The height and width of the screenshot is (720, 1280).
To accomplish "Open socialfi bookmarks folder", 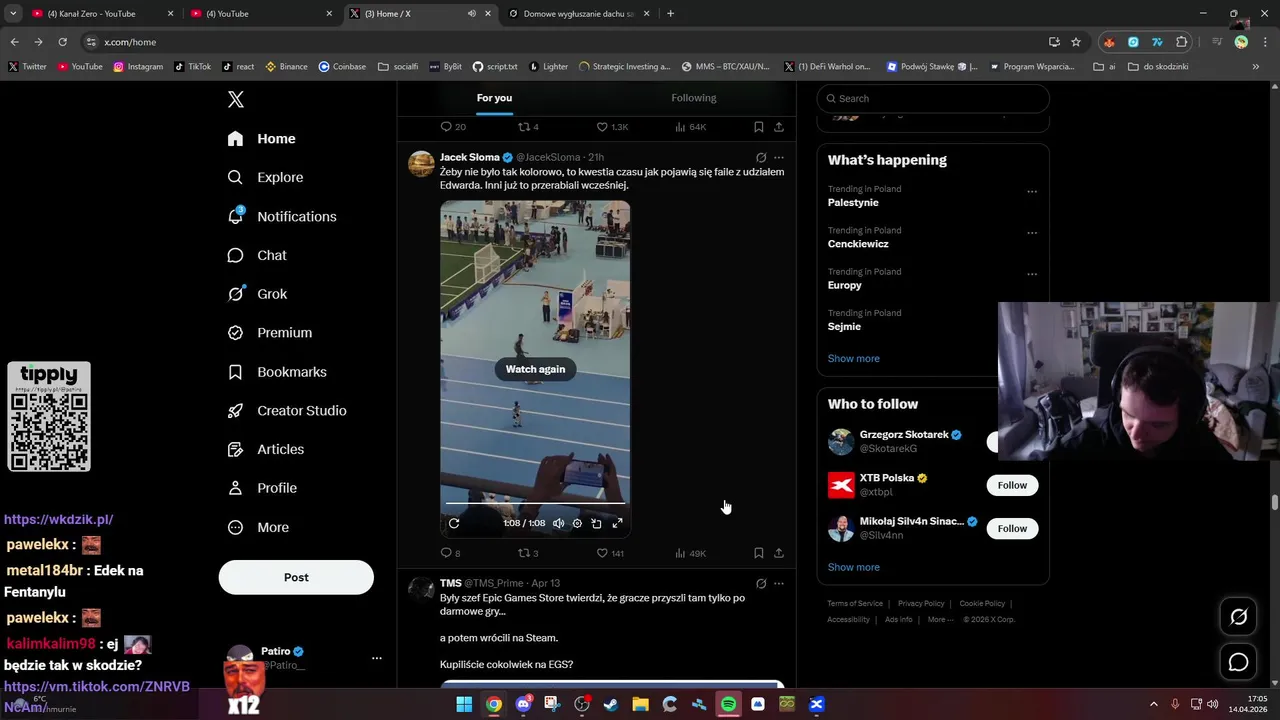I will tap(398, 67).
